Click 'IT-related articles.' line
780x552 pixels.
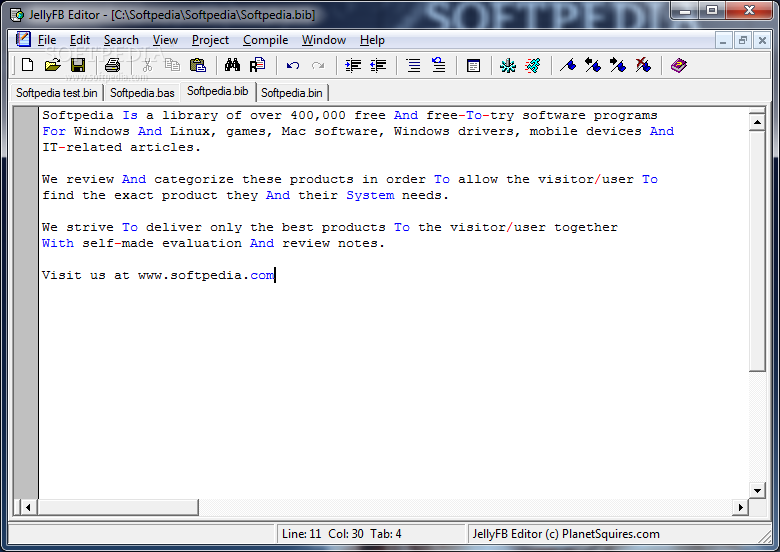point(121,147)
